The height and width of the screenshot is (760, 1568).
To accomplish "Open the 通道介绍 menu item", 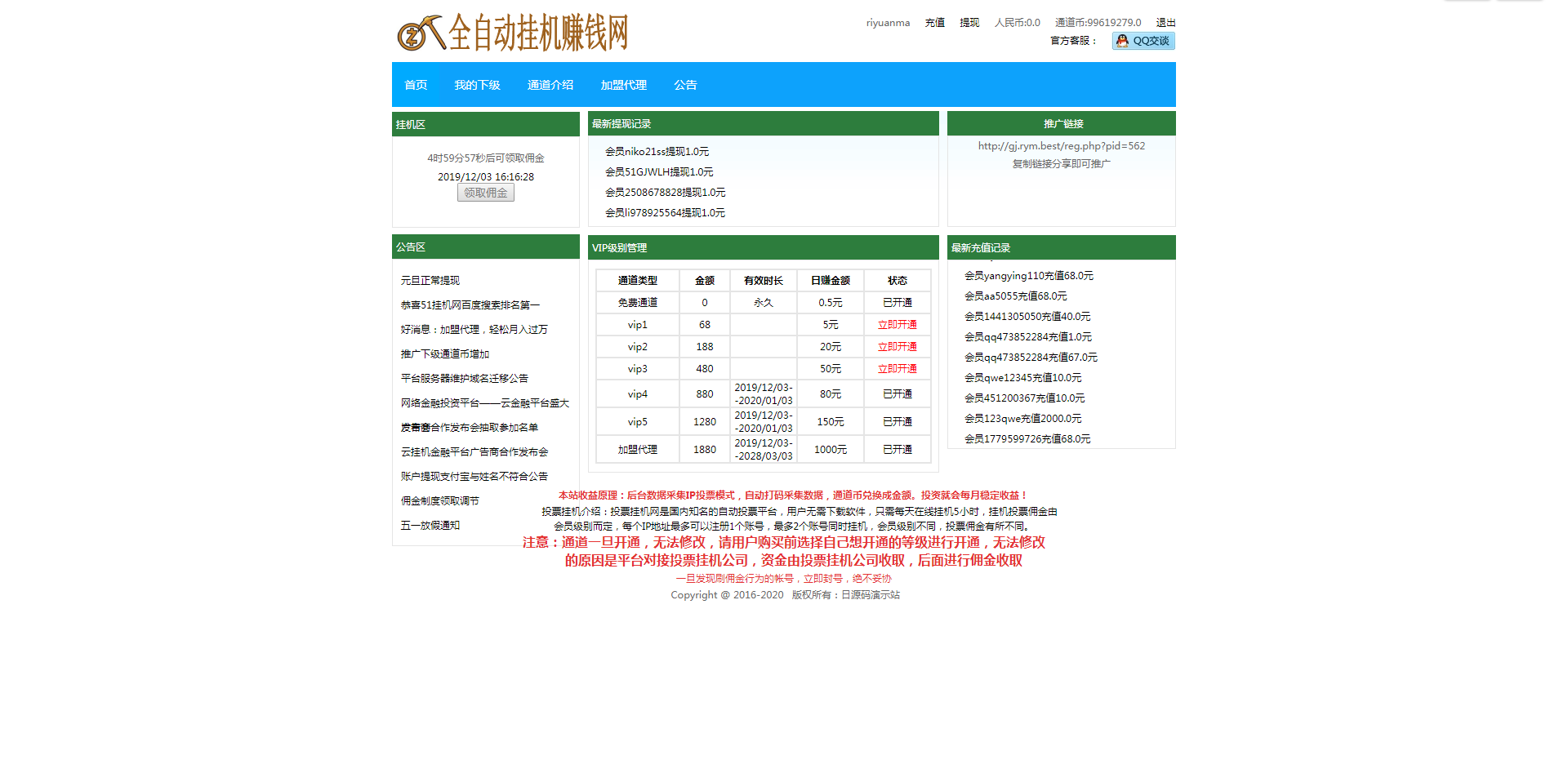I will (x=550, y=84).
